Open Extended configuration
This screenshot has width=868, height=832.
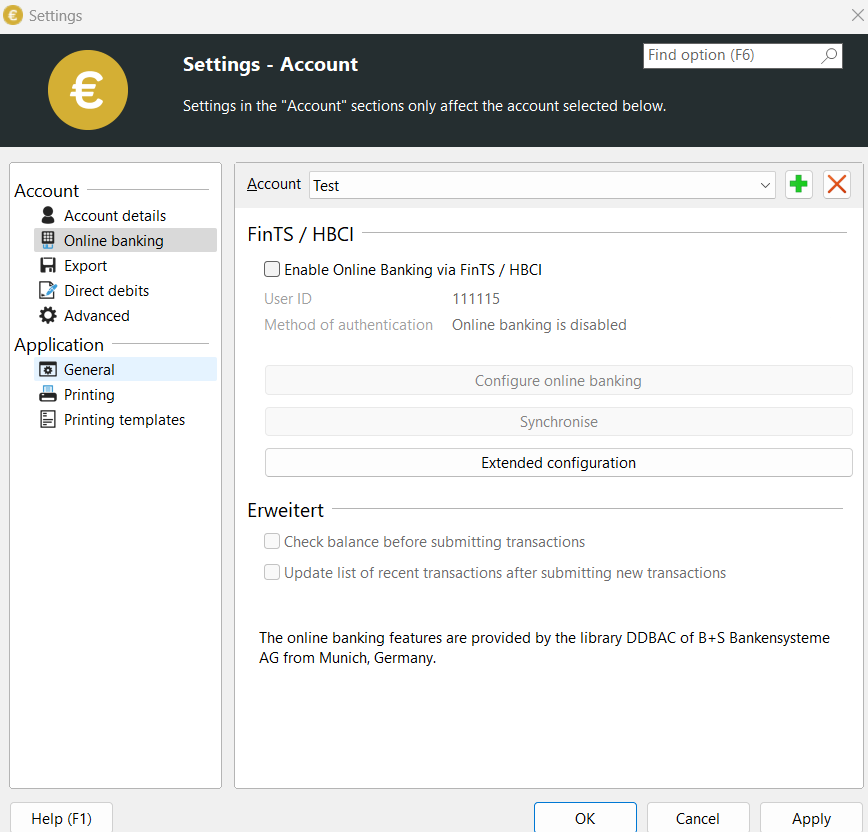click(559, 462)
